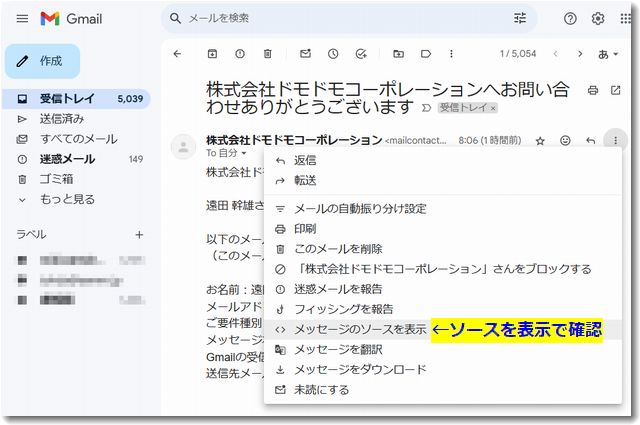Expand もっと見る in sidebar
Viewport: 640px width, 425px height.
[x=76, y=199]
